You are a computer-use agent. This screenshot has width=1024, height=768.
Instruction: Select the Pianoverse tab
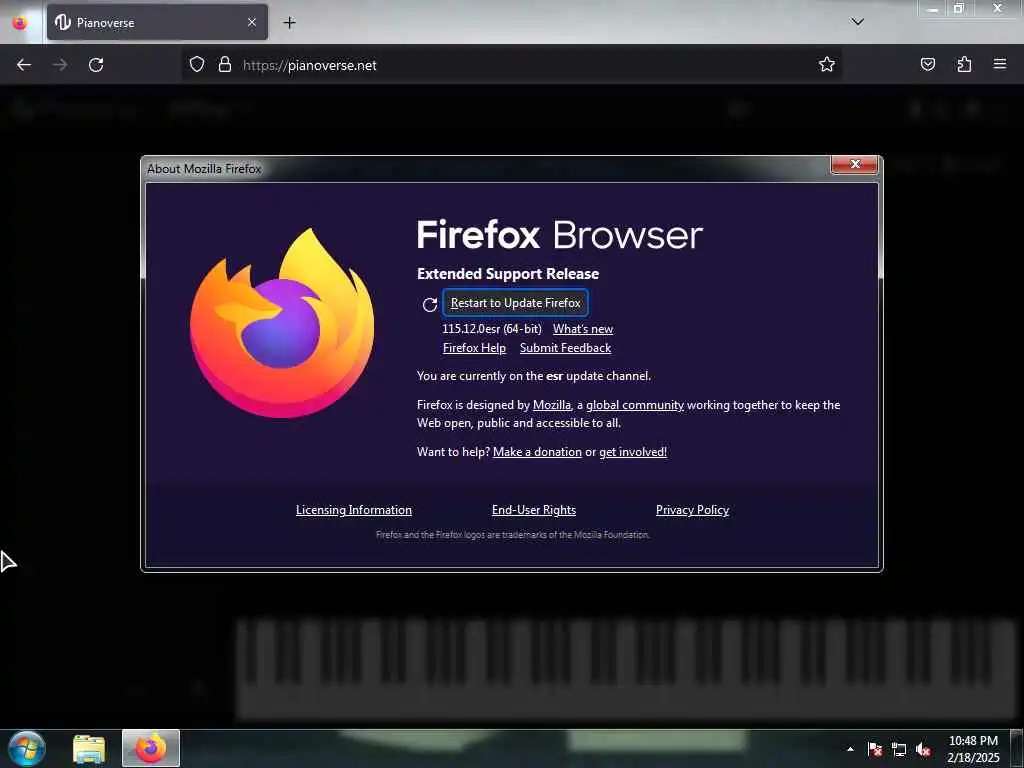pos(157,22)
